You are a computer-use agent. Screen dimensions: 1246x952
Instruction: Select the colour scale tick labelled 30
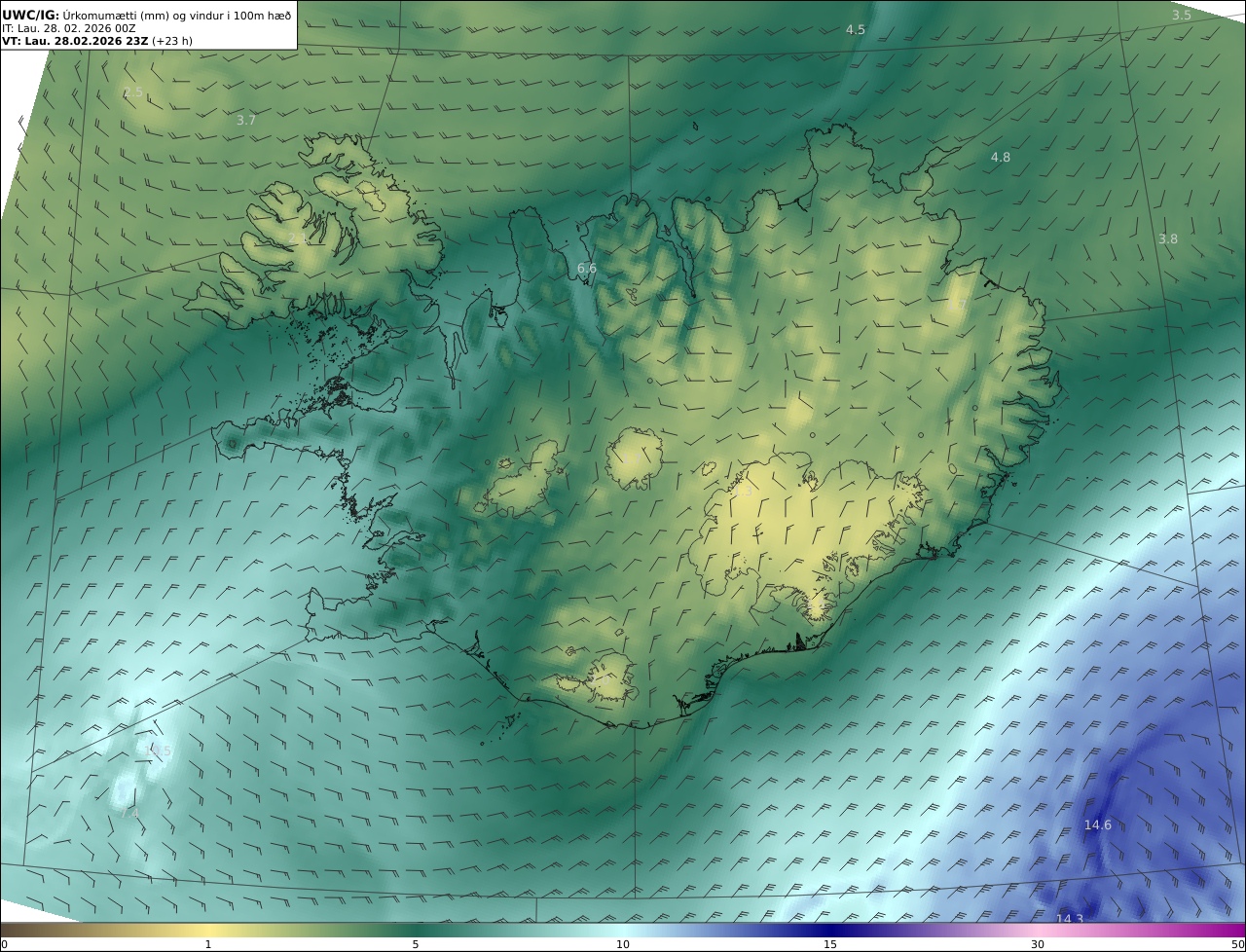point(1038,944)
